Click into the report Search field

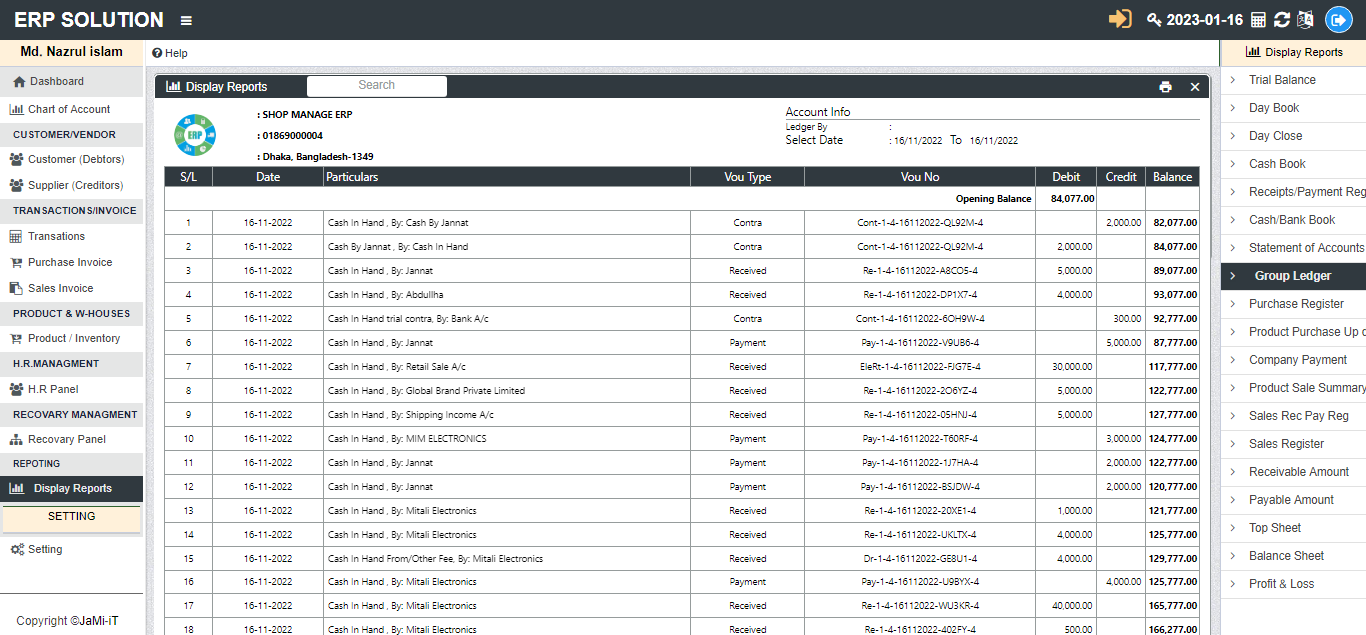376,86
